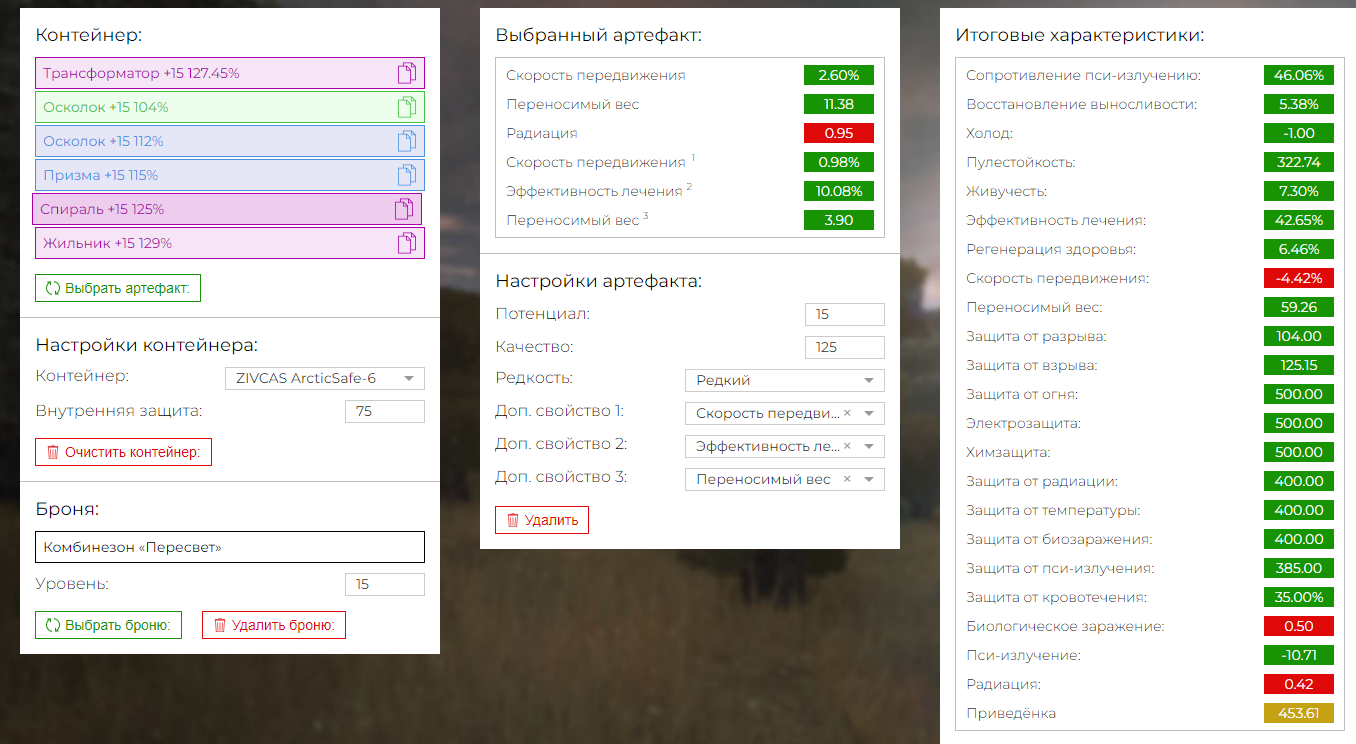Click the 500.00 Защита от огня value
Screen dimensions: 1356x744
(x=1299, y=394)
